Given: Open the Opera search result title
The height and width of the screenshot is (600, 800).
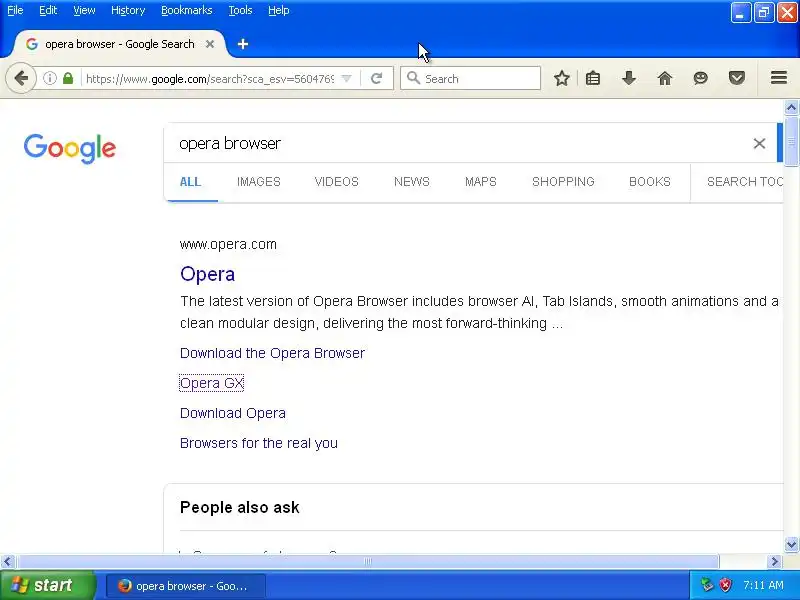Looking at the screenshot, I should click(x=208, y=274).
